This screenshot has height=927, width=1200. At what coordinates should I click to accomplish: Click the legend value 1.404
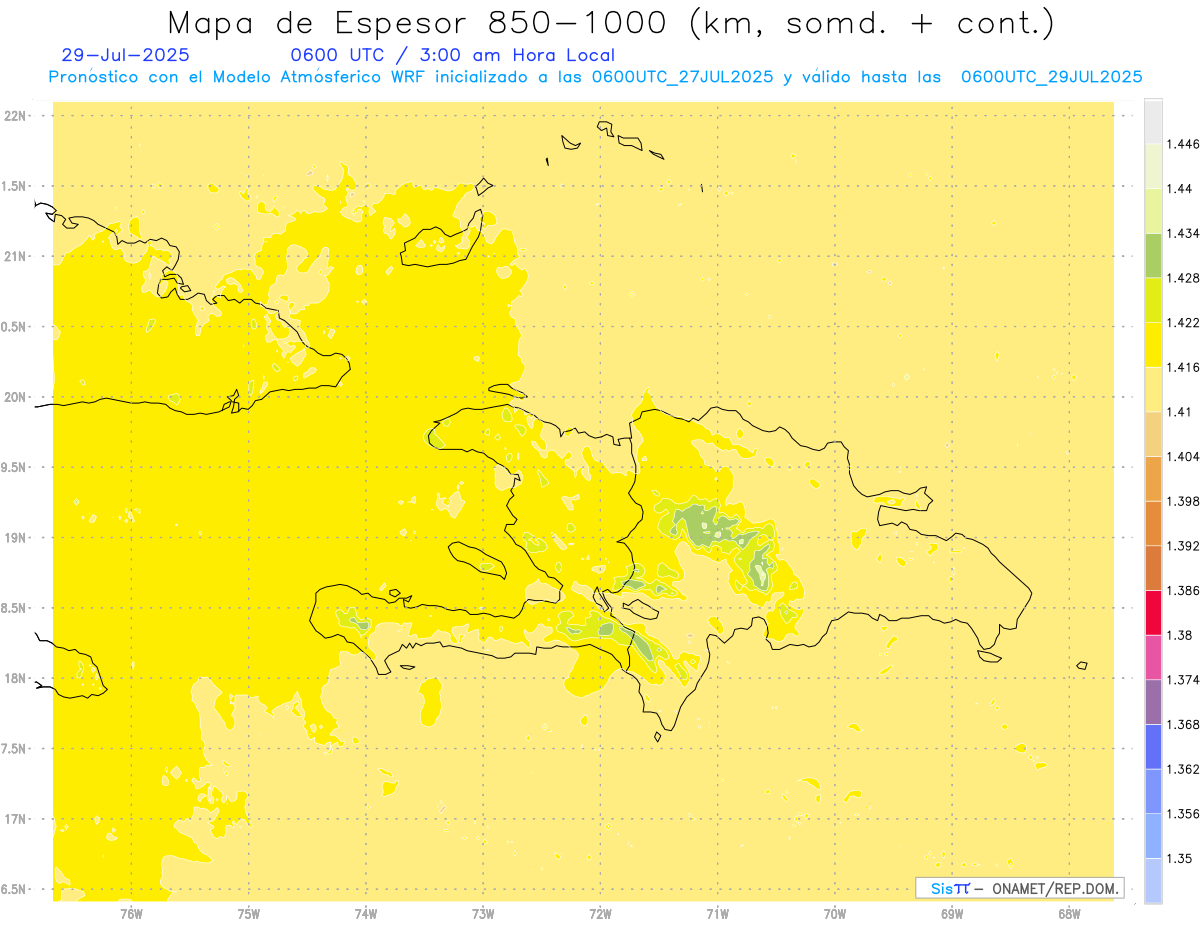point(1183,456)
